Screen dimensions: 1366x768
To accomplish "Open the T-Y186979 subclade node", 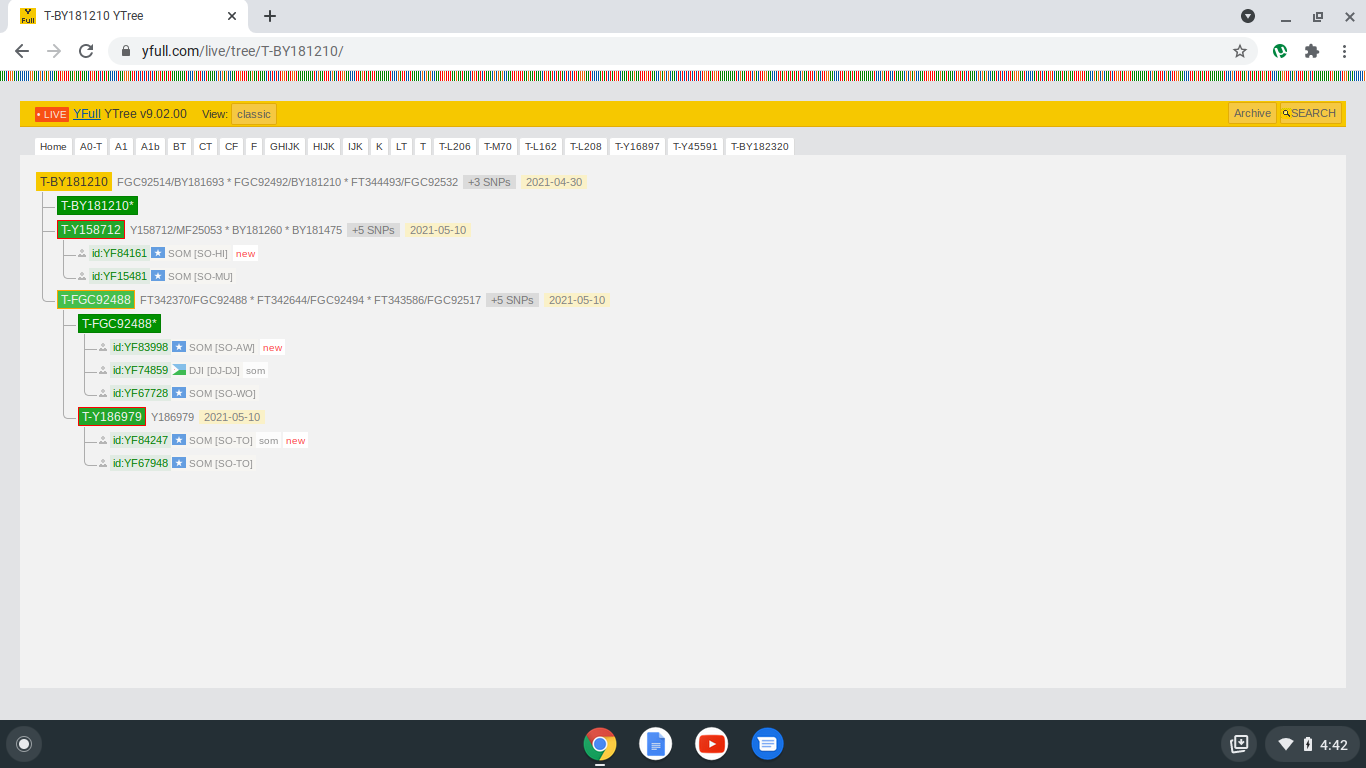I will point(112,416).
